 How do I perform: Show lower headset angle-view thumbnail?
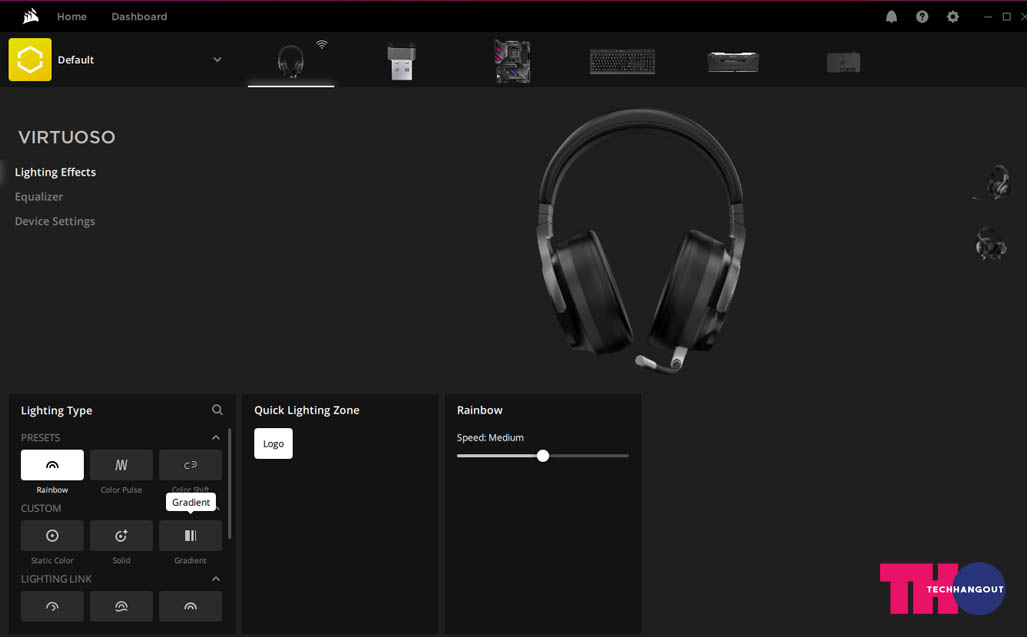[x=990, y=244]
